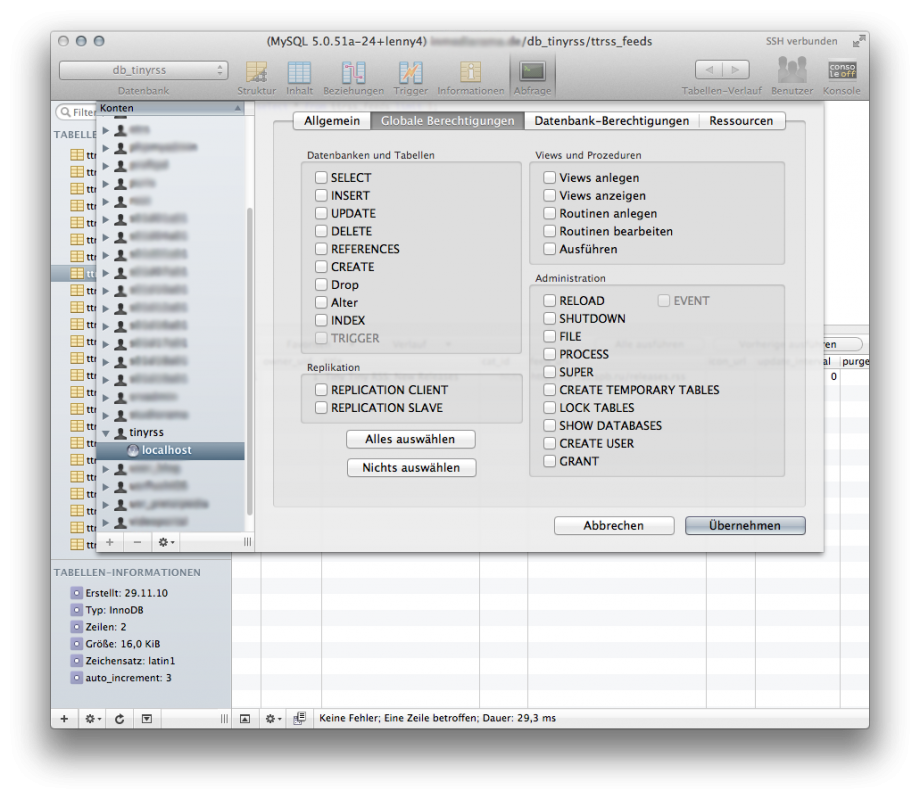Click the accounts list scrollbar
This screenshot has width=920, height=799.
[x=249, y=361]
